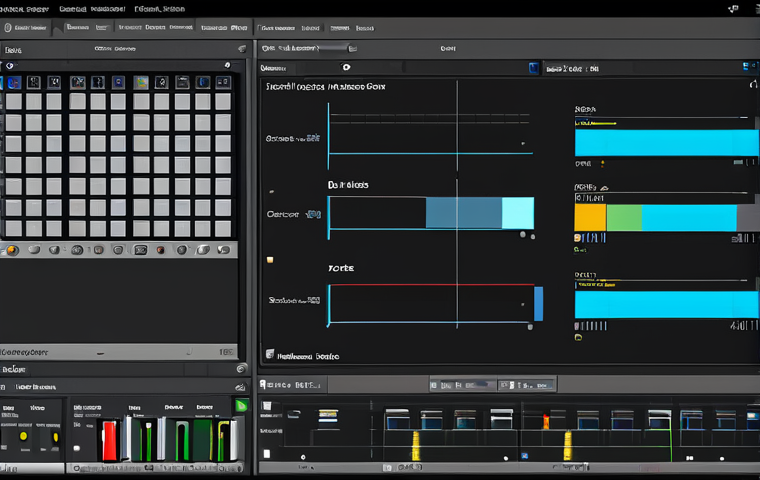Click the red fader in mixer strip
Screen dimensions: 760x480
110,440
